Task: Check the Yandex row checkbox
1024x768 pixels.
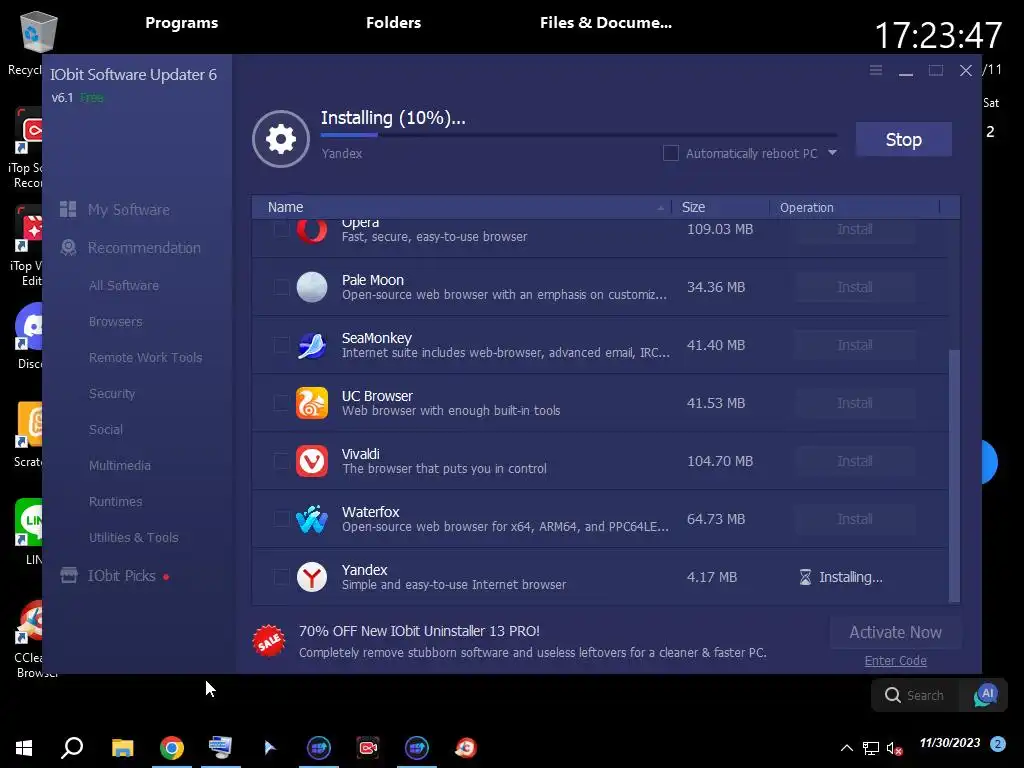Action: click(281, 577)
